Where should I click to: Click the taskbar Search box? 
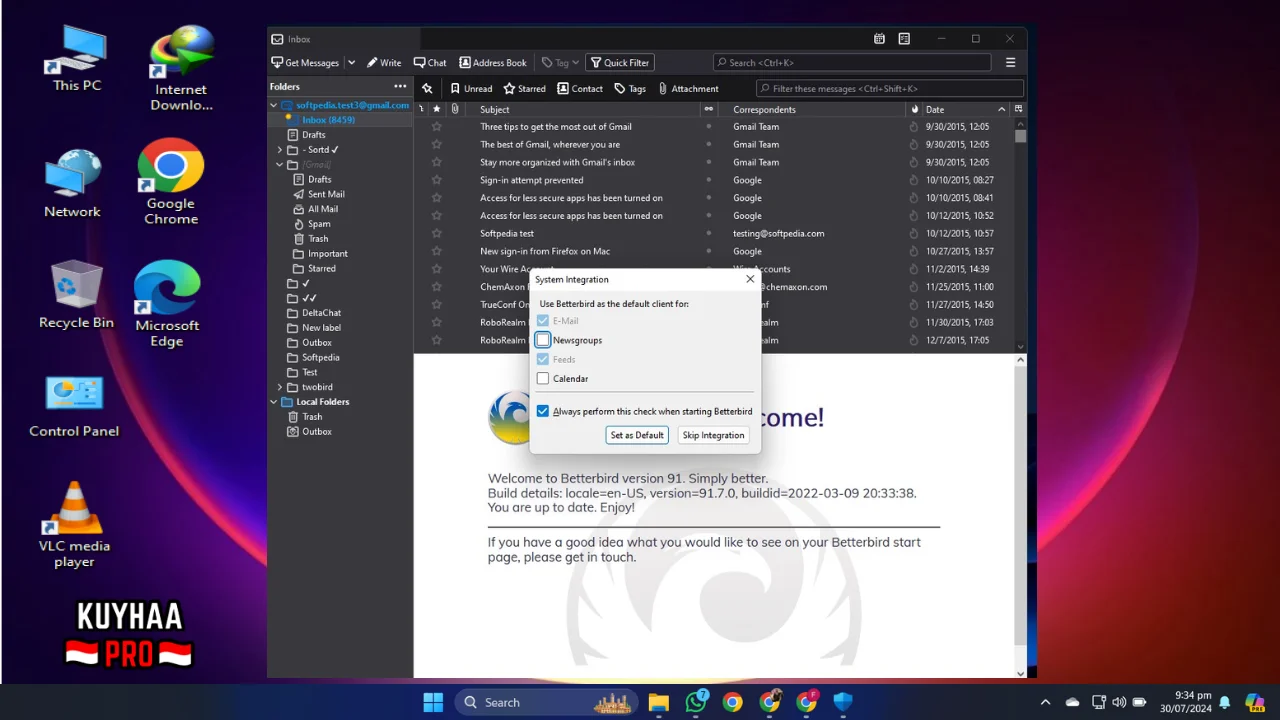[x=547, y=702]
